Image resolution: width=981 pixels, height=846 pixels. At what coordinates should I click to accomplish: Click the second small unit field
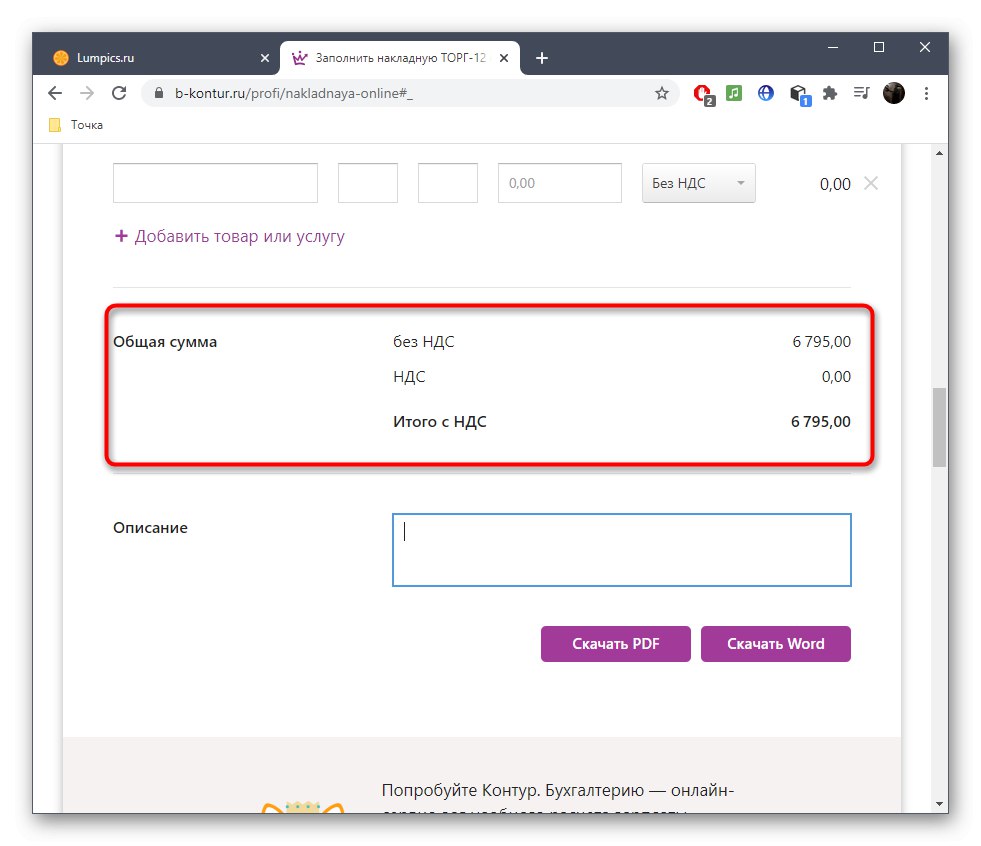(x=448, y=183)
